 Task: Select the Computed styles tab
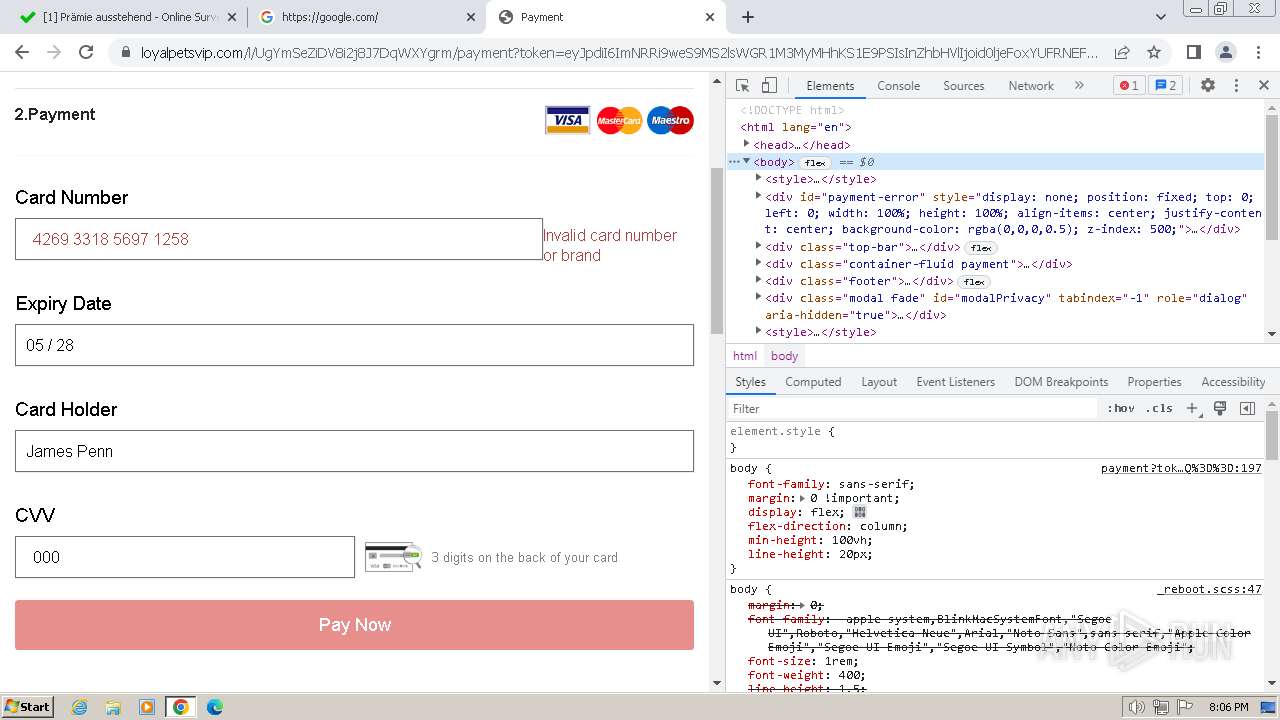click(813, 382)
